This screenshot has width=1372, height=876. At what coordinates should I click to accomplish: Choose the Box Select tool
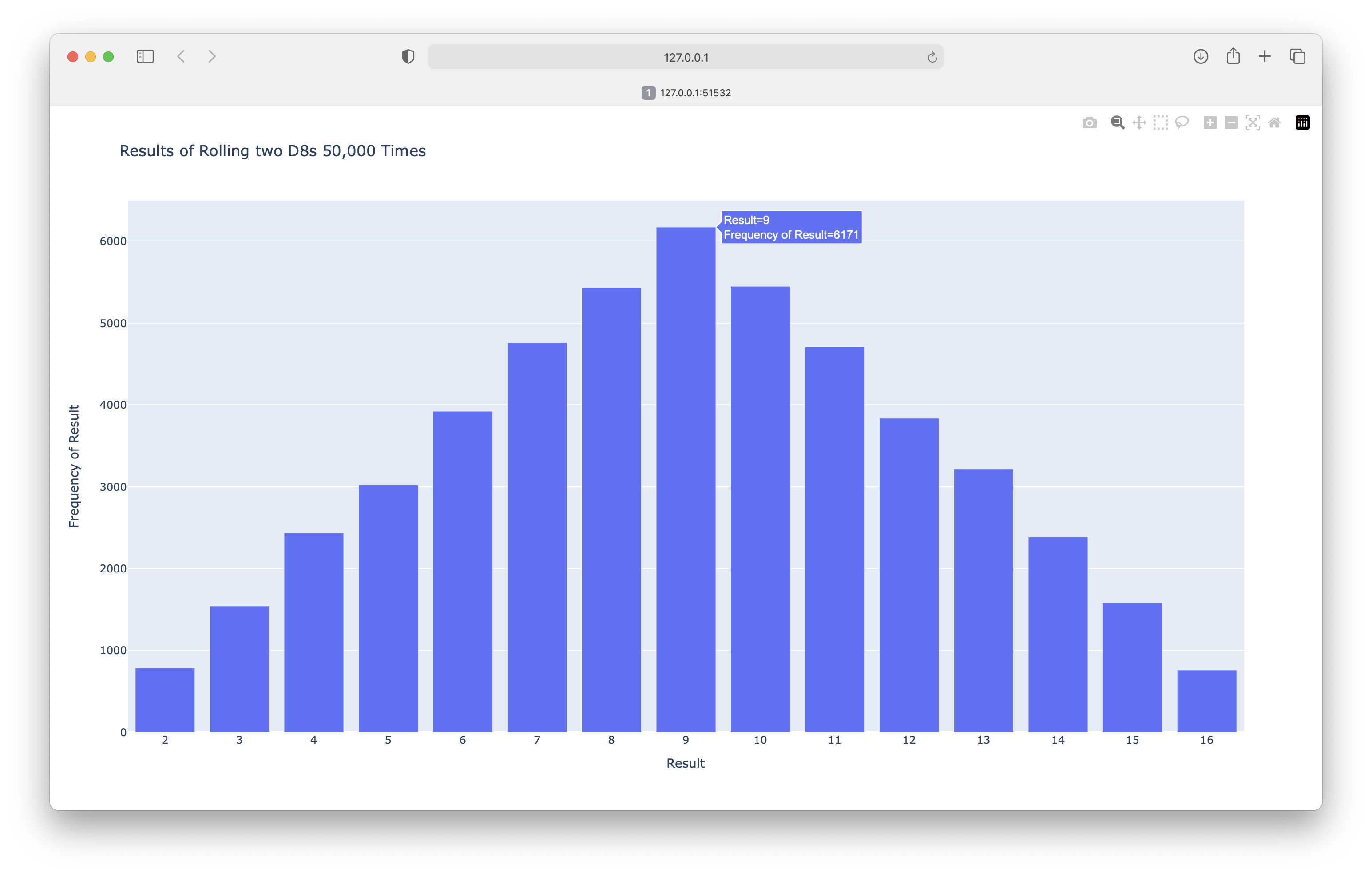coord(1160,122)
